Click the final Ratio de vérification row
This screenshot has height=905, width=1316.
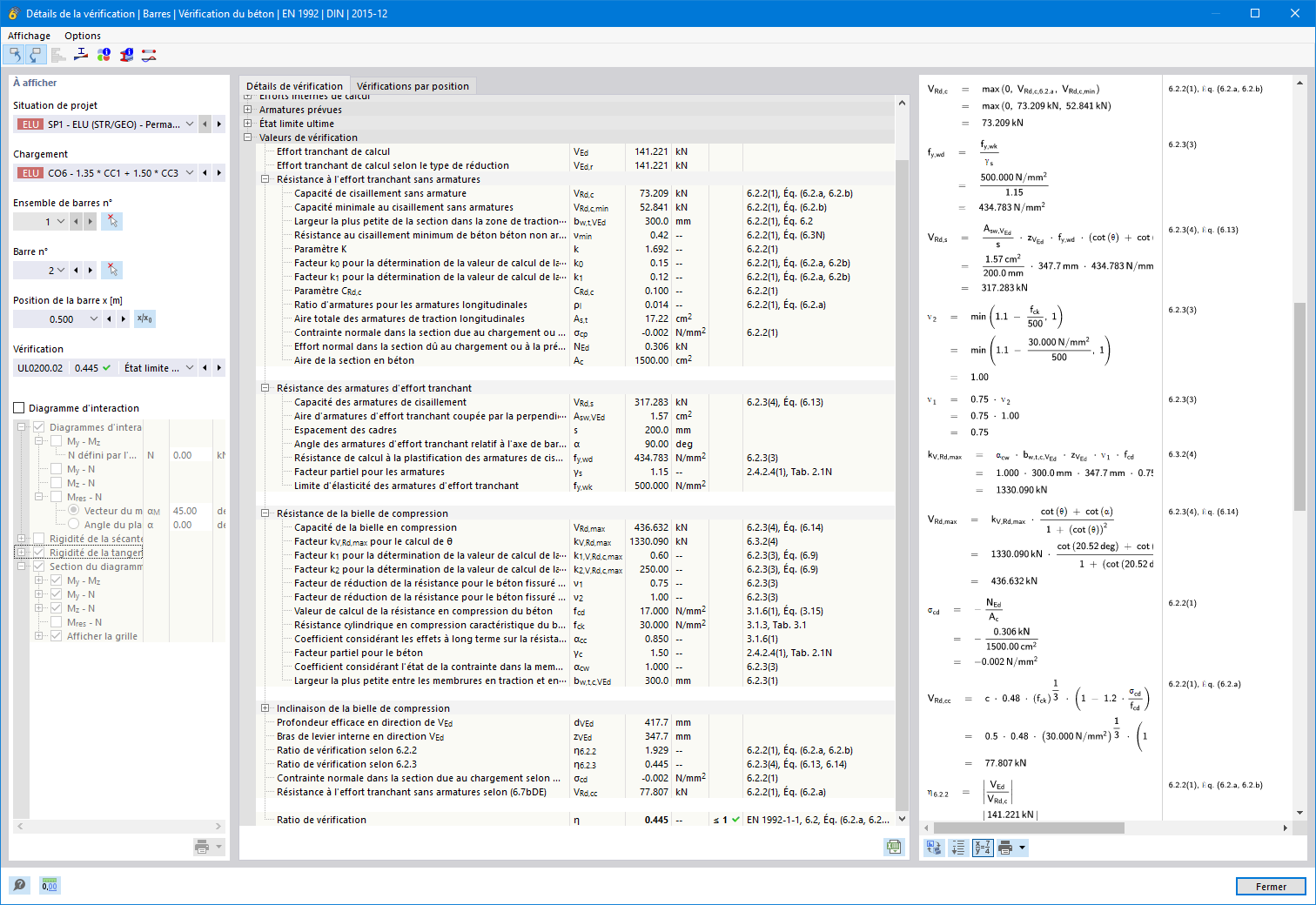[575, 820]
